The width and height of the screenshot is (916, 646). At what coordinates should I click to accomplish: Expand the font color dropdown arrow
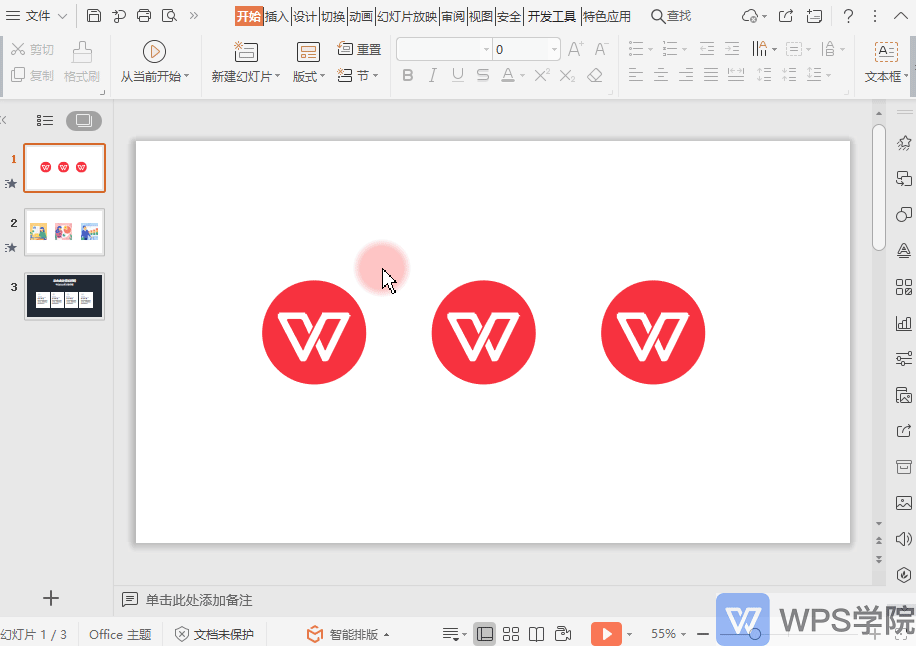coord(522,75)
